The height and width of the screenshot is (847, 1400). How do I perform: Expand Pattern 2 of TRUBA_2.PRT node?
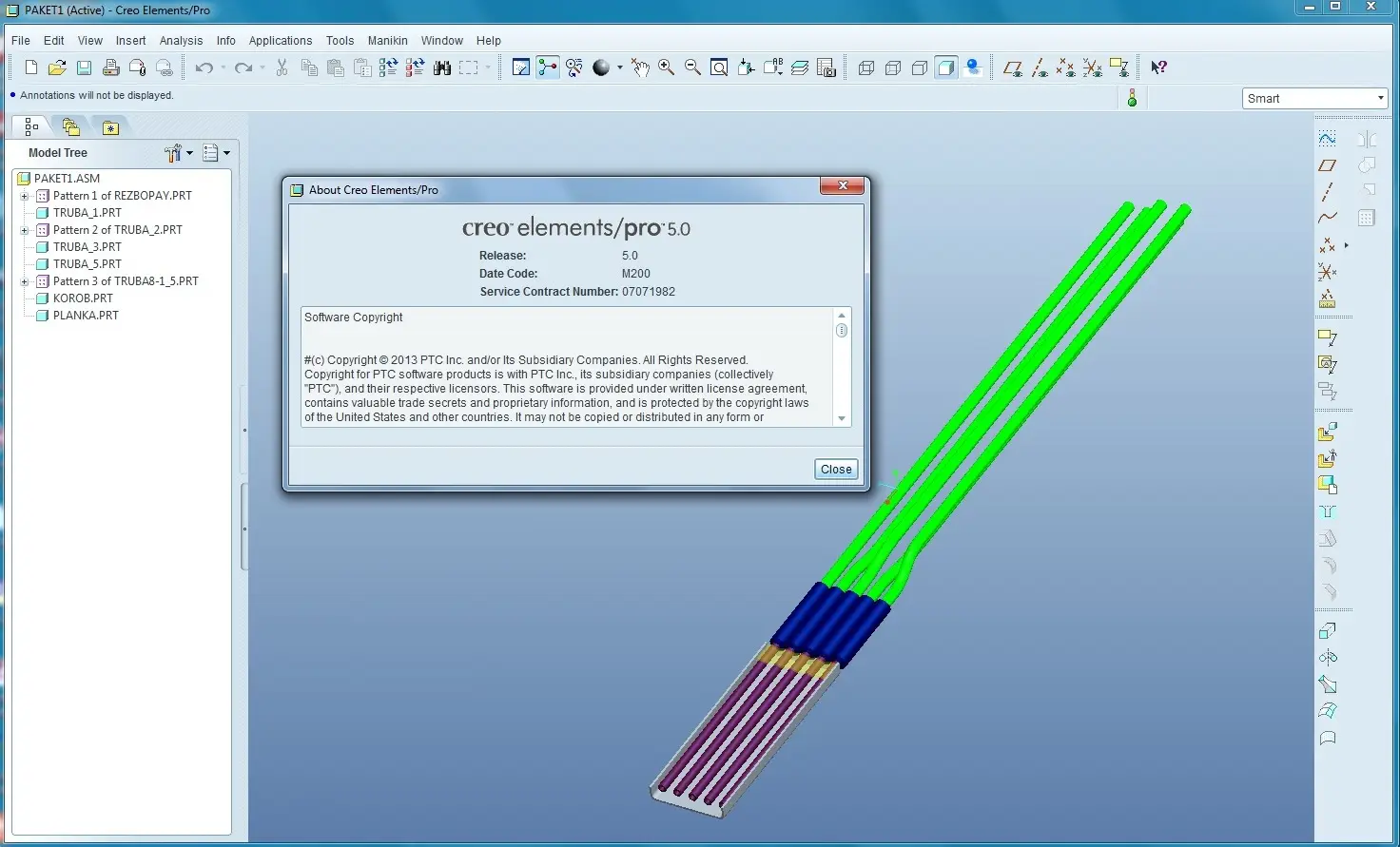25,230
